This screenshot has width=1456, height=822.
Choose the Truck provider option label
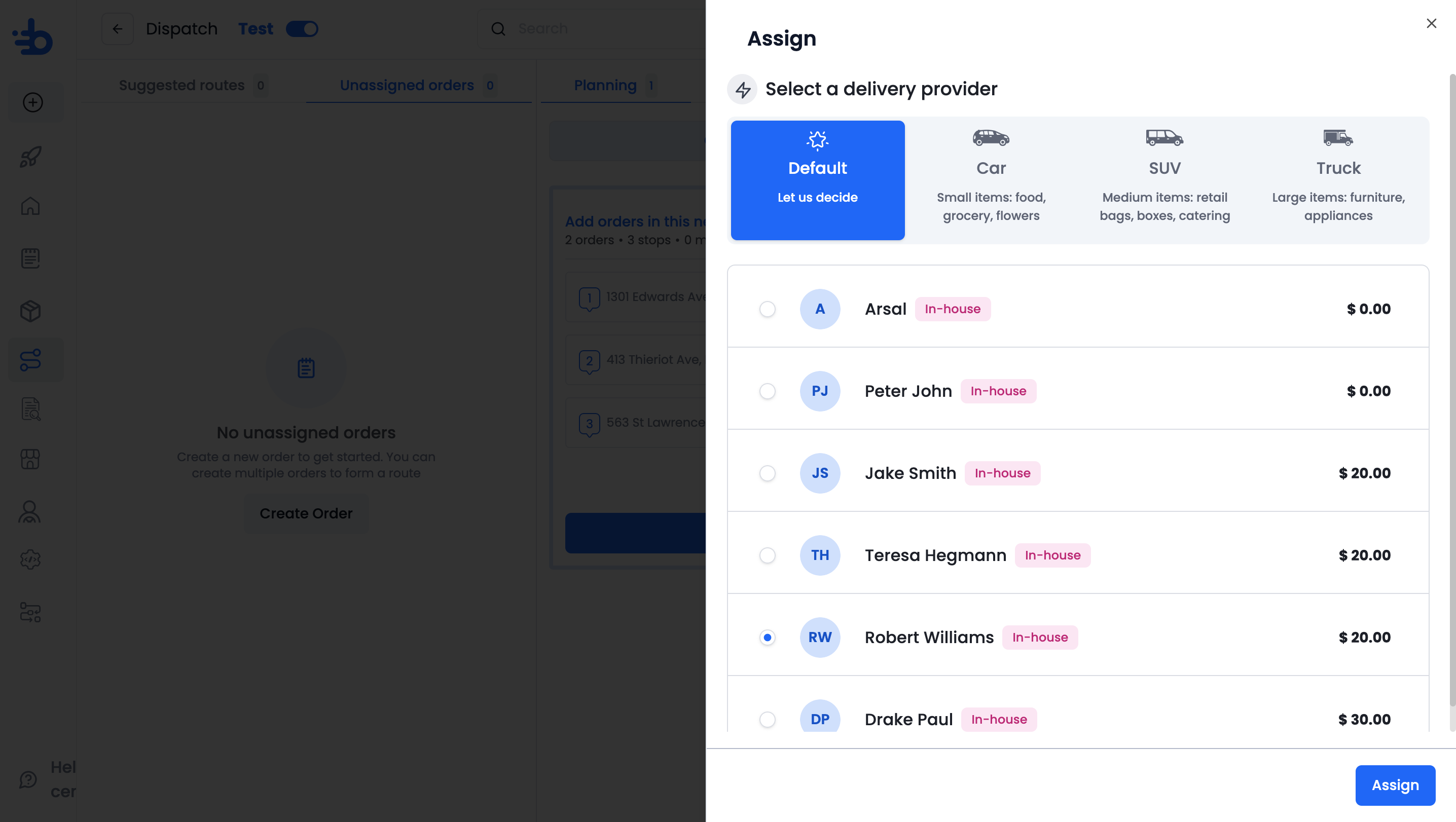1338,168
